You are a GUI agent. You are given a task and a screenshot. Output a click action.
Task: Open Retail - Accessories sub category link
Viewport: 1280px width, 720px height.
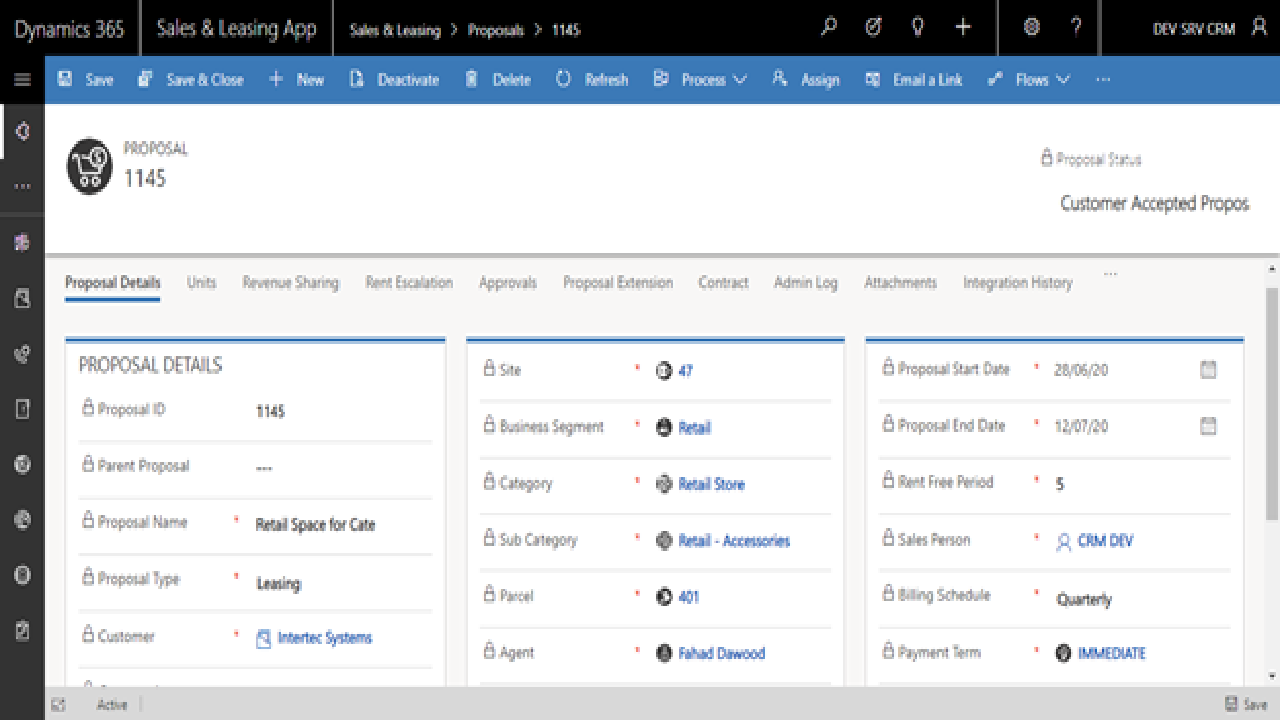coord(734,541)
